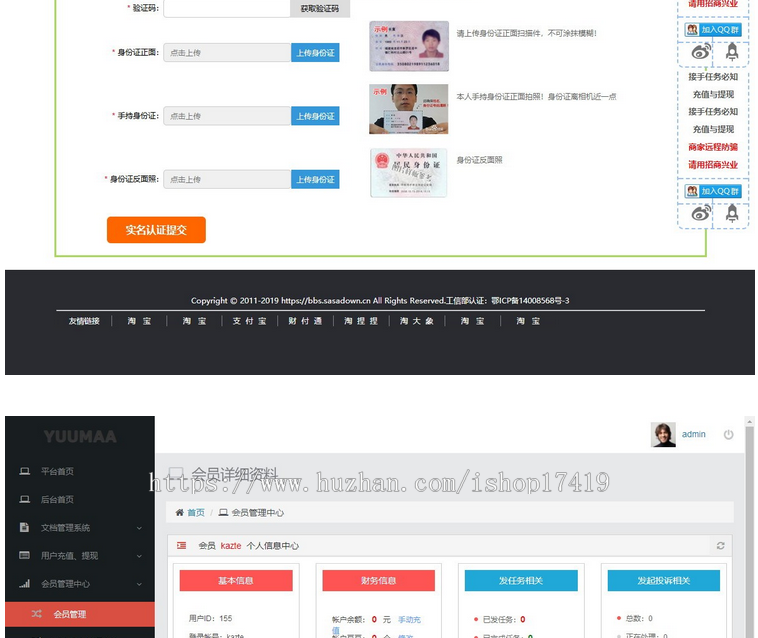Screen dimensions: 758x638
Task: Click the upper Weibo icon in sidebar
Action: click(x=700, y=51)
